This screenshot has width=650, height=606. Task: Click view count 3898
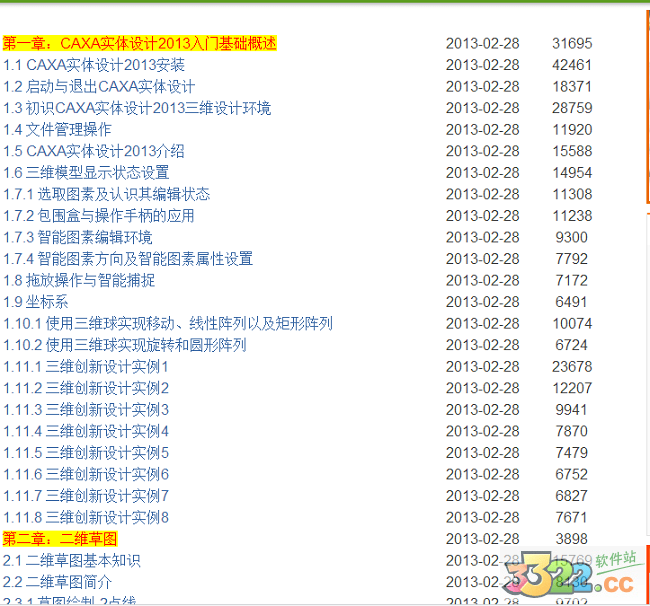click(572, 539)
